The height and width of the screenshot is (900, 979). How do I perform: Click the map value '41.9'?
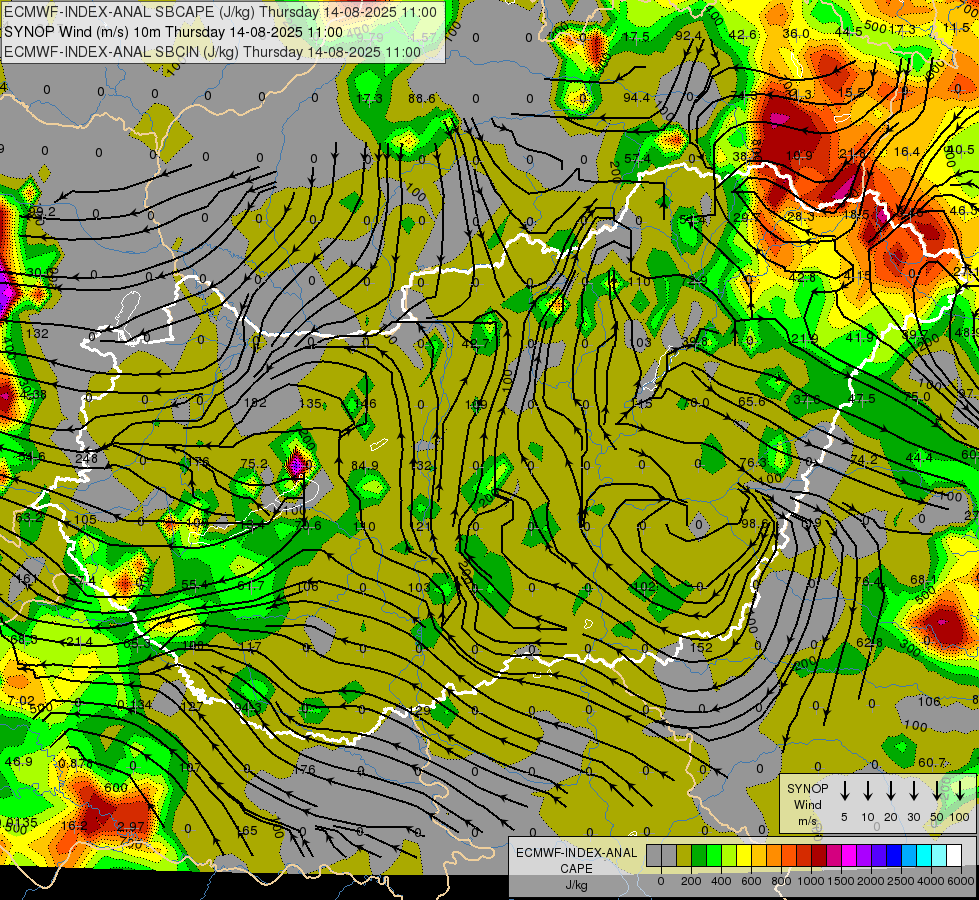click(x=860, y=338)
